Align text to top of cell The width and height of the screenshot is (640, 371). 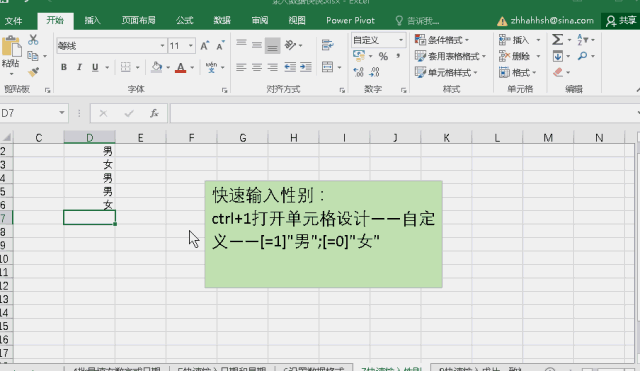pos(241,44)
